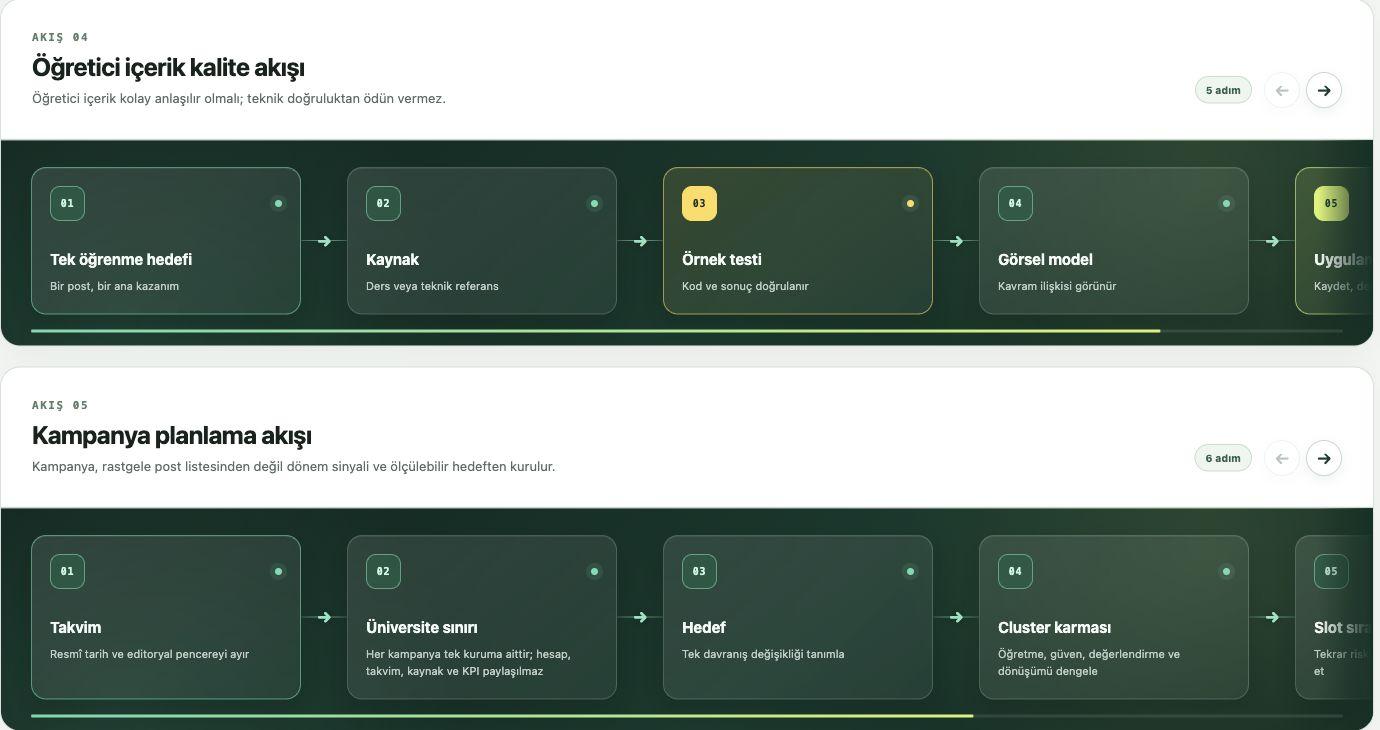Select the yellow 03 badge on Örnek testi
This screenshot has width=1380, height=730.
tap(699, 203)
